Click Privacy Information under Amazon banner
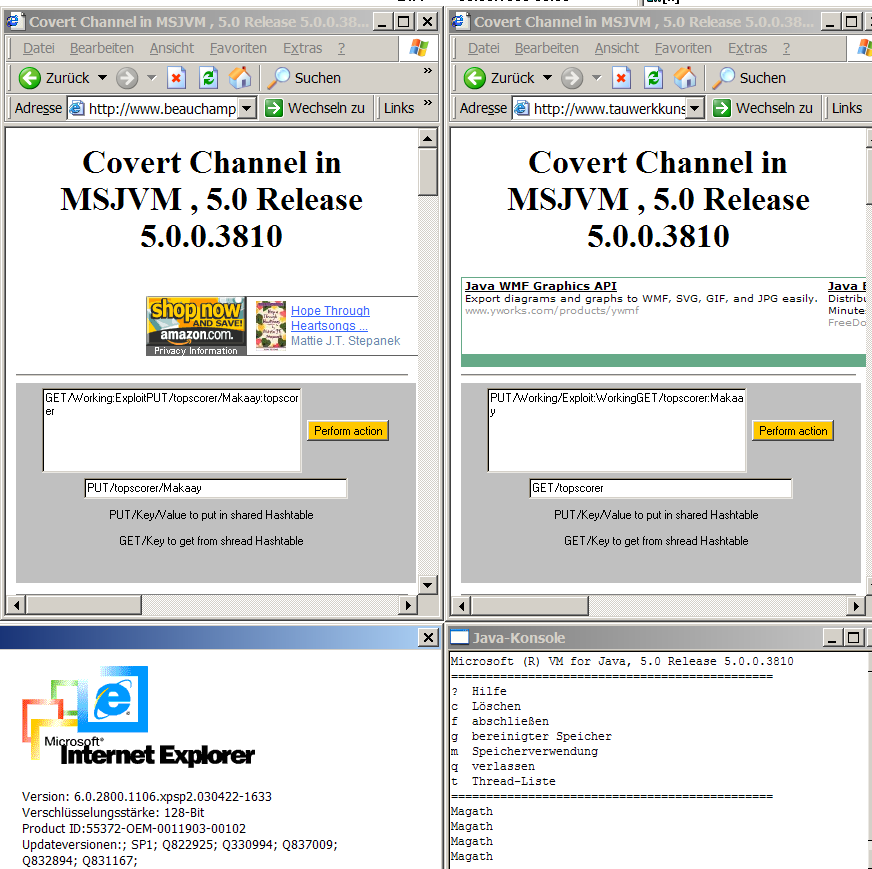Viewport: 872px width, 869px height. pos(196,351)
